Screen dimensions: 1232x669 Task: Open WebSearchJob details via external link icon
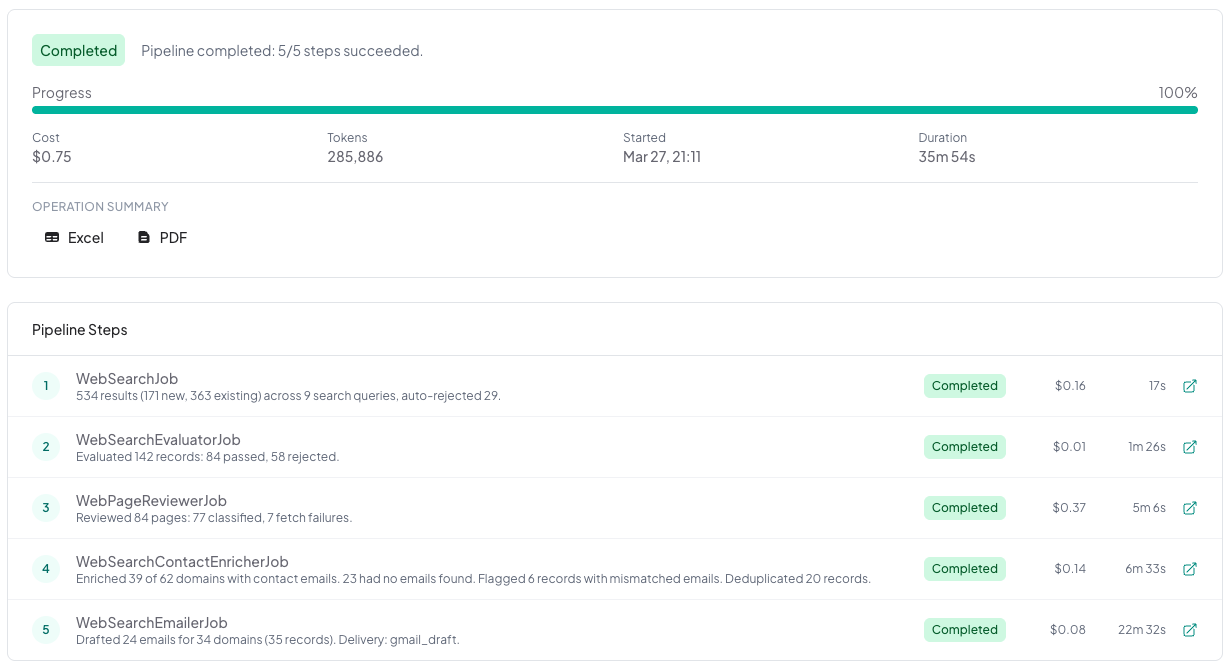coord(1190,386)
